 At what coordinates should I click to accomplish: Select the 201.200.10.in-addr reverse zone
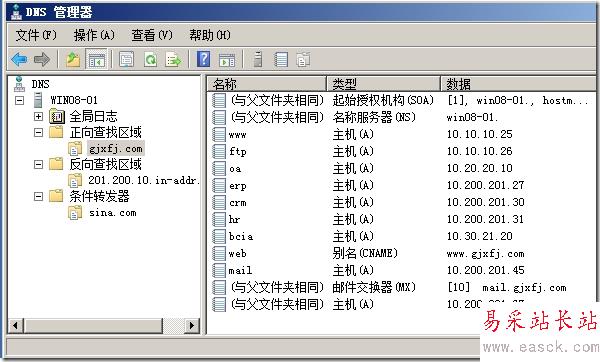143,180
